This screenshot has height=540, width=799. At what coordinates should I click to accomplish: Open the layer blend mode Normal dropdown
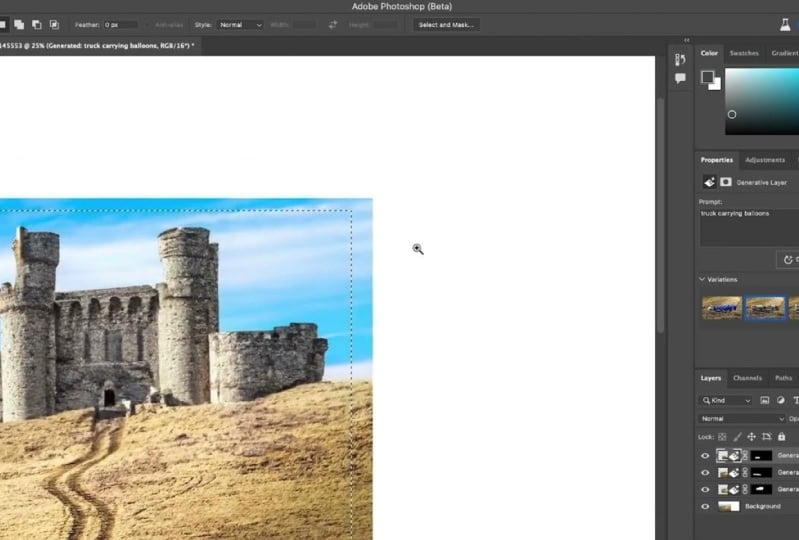[x=741, y=419]
